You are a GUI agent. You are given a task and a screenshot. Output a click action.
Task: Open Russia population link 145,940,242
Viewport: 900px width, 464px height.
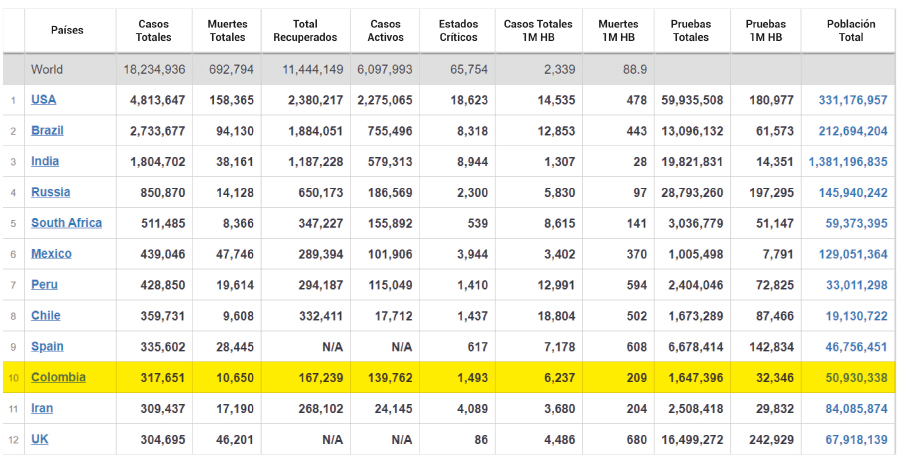point(853,193)
